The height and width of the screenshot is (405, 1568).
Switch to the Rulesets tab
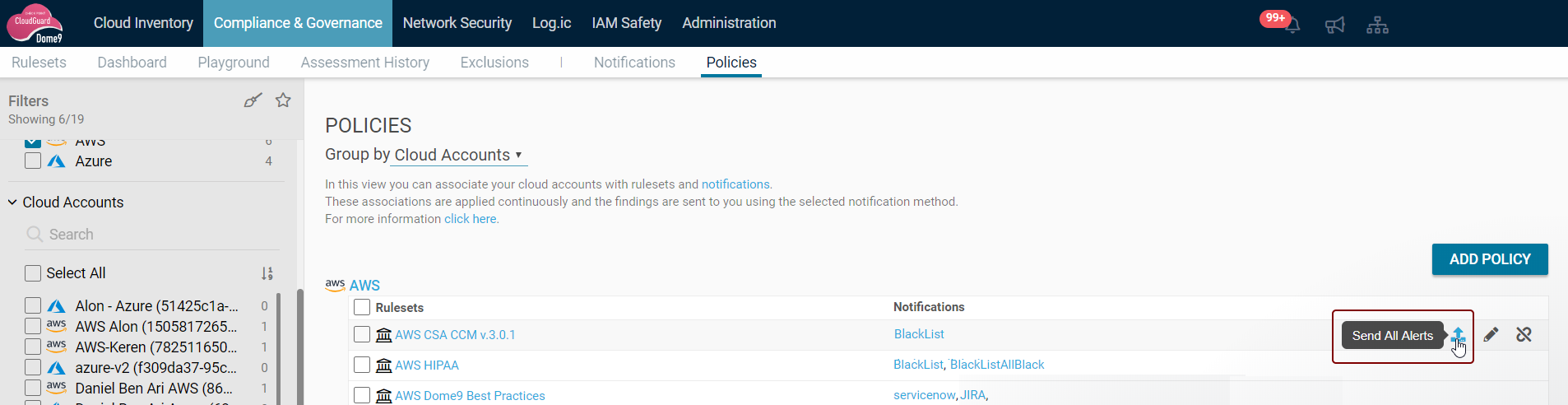[x=39, y=63]
